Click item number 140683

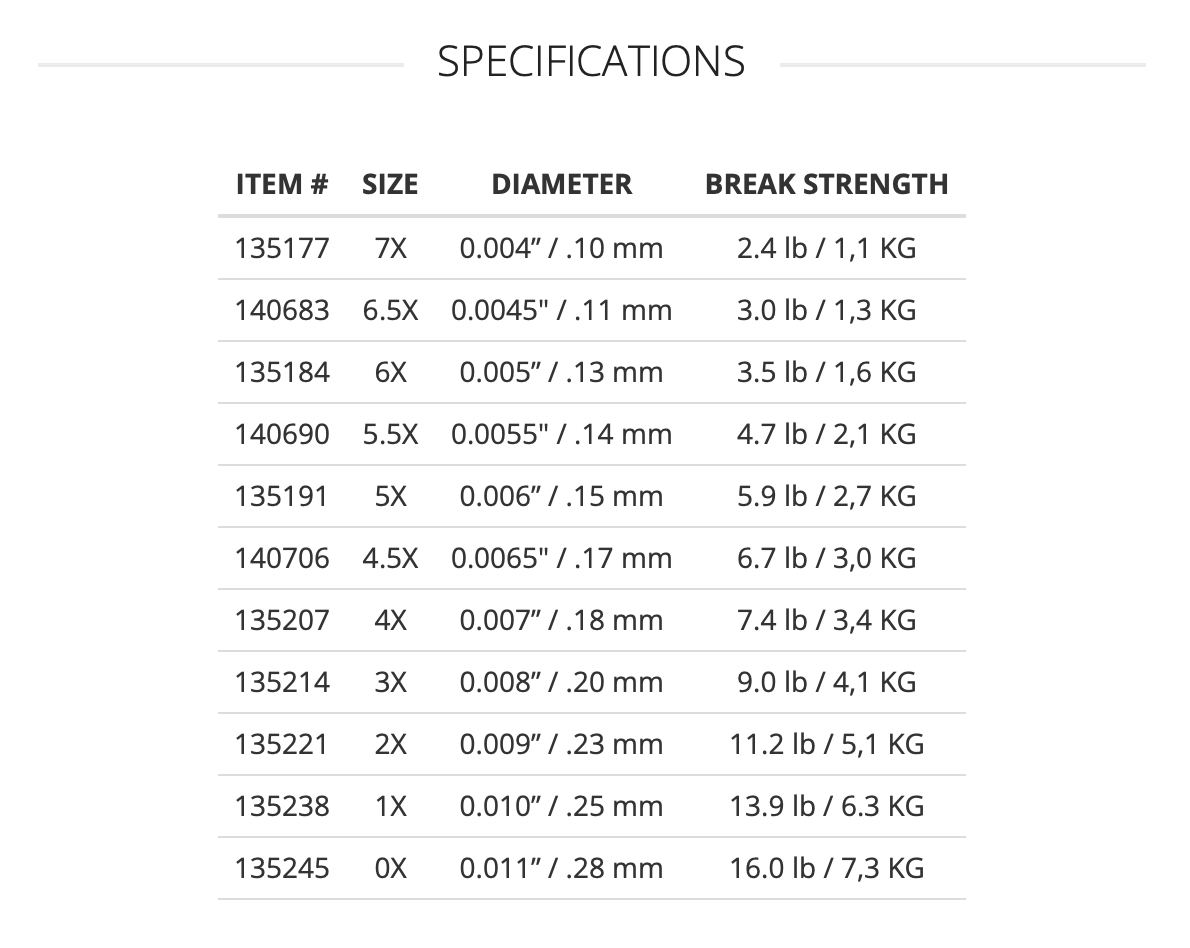click(x=282, y=310)
